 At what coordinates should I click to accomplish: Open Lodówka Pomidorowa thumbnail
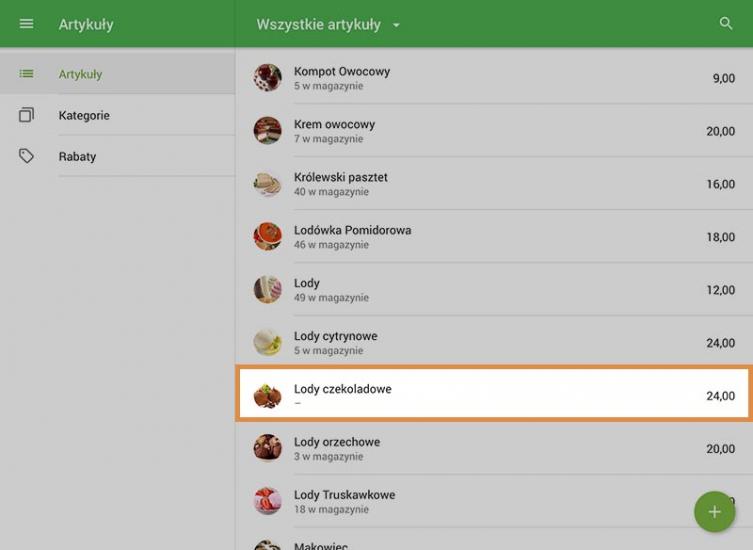click(267, 236)
